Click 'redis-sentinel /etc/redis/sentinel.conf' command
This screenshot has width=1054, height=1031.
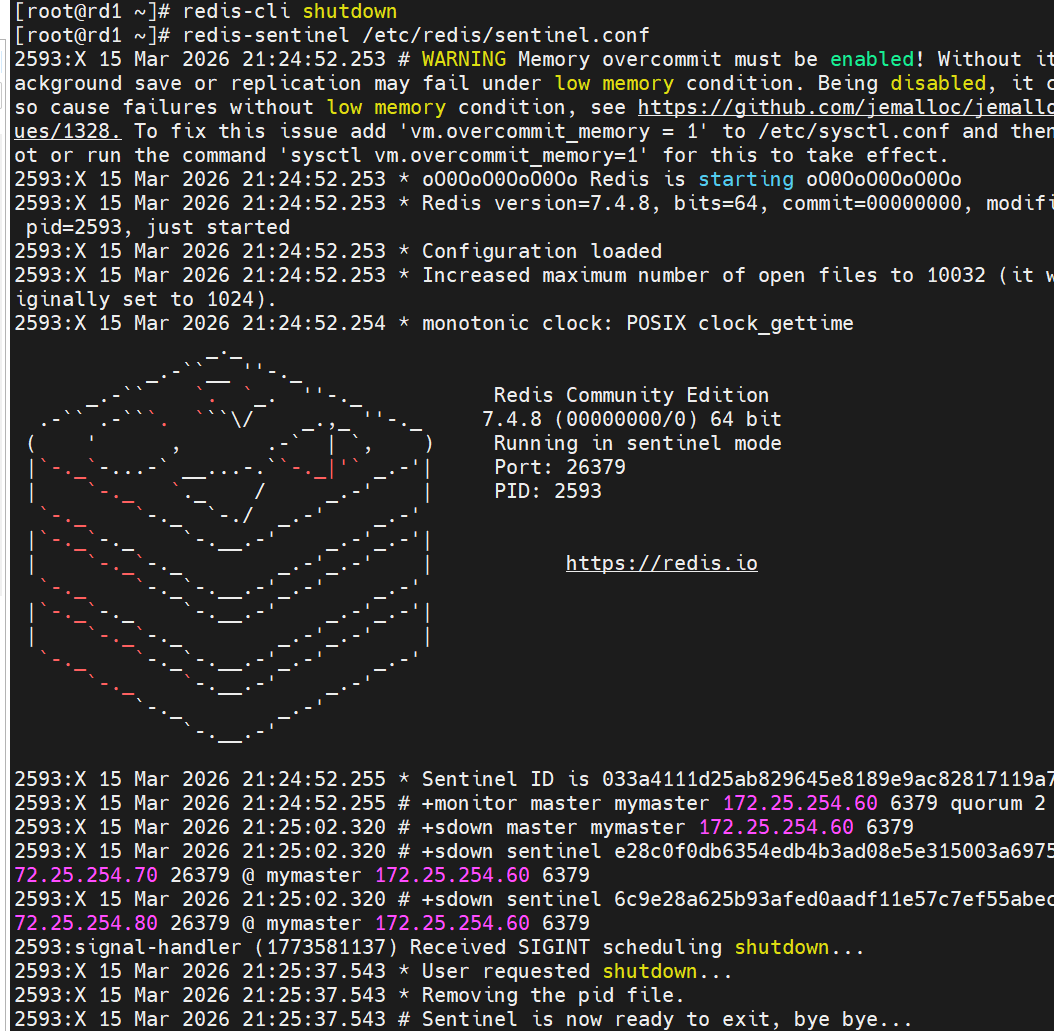click(416, 35)
